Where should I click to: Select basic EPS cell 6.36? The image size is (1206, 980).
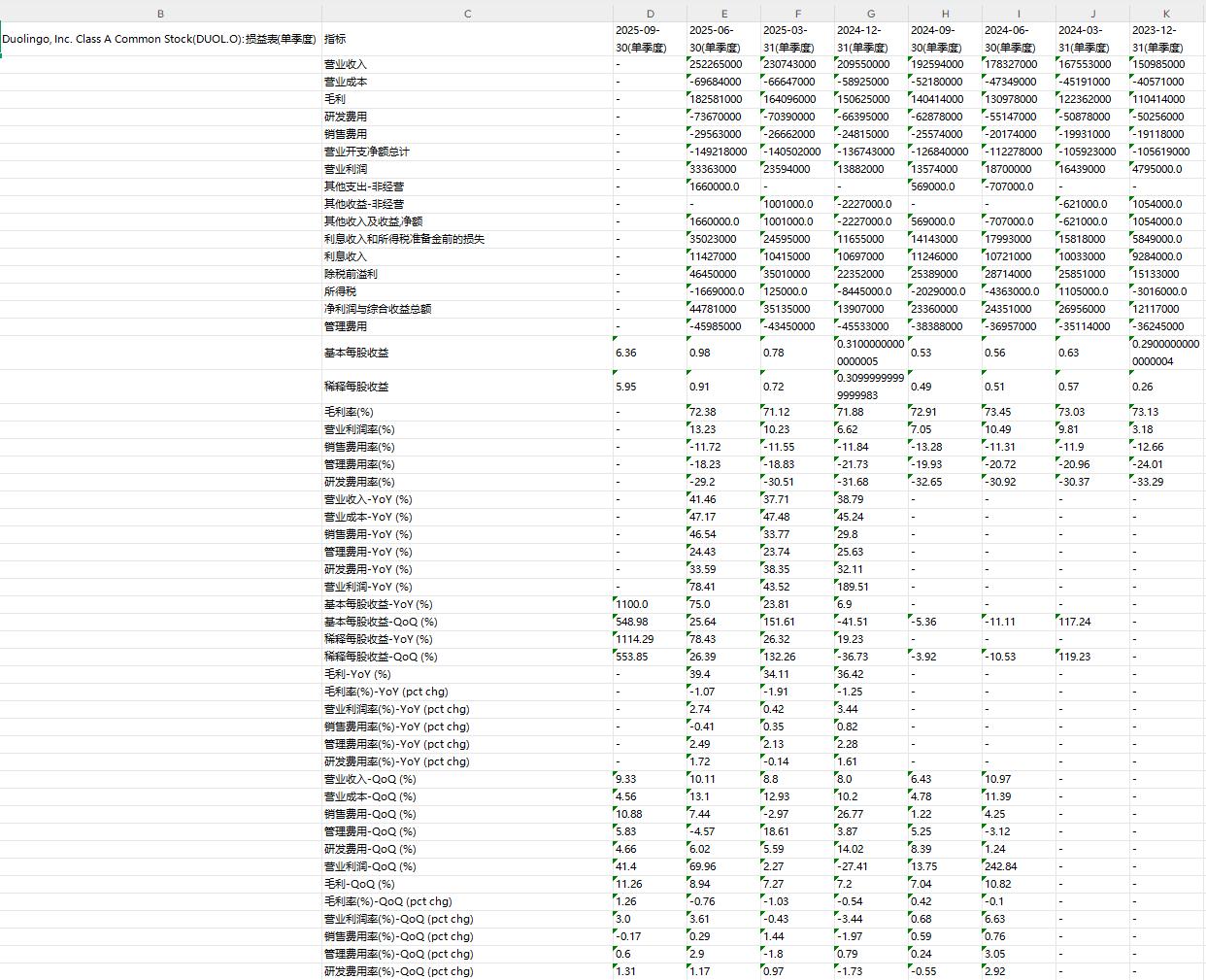coord(650,353)
